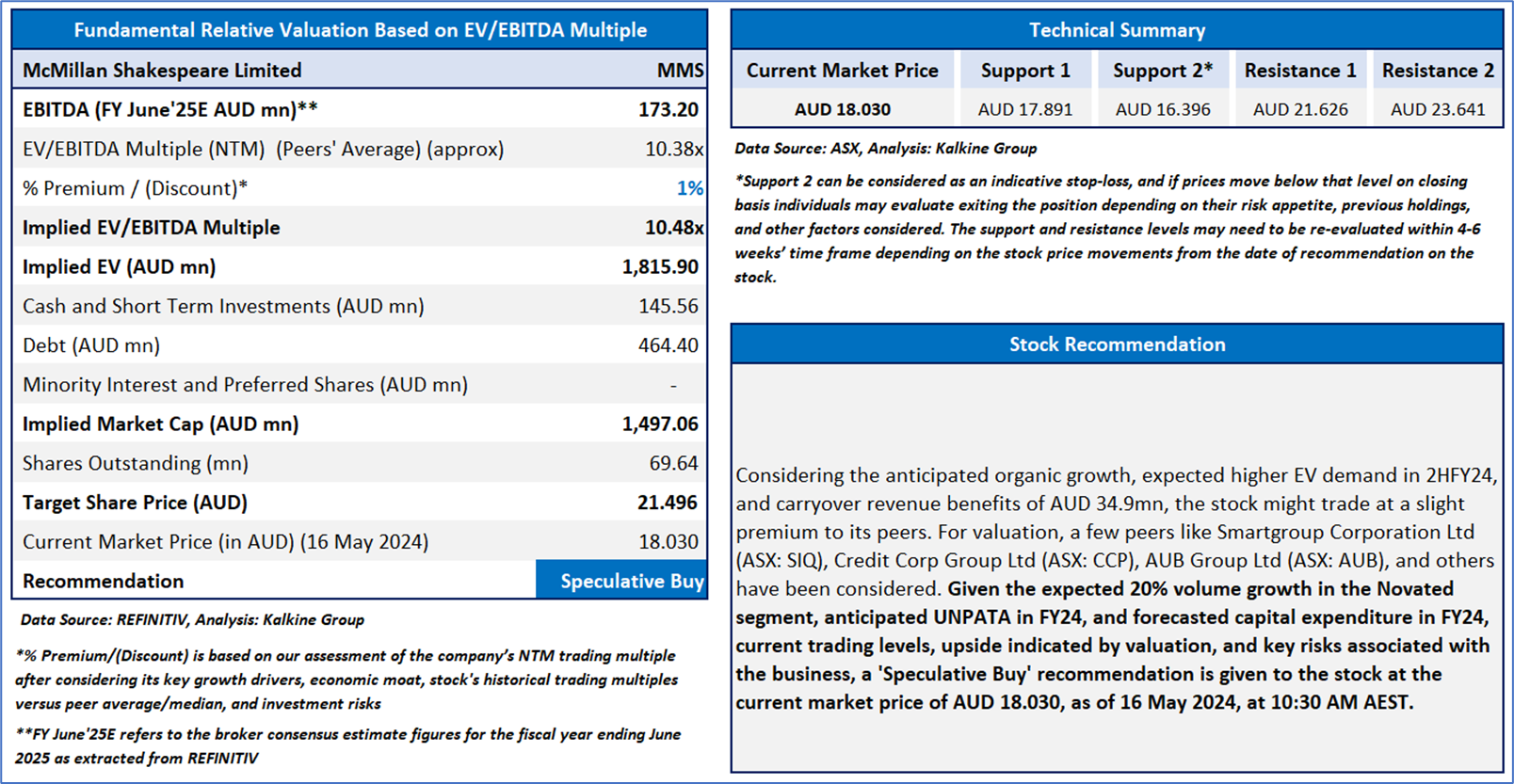Select the current price '18.030' in valuation table

tap(668, 542)
